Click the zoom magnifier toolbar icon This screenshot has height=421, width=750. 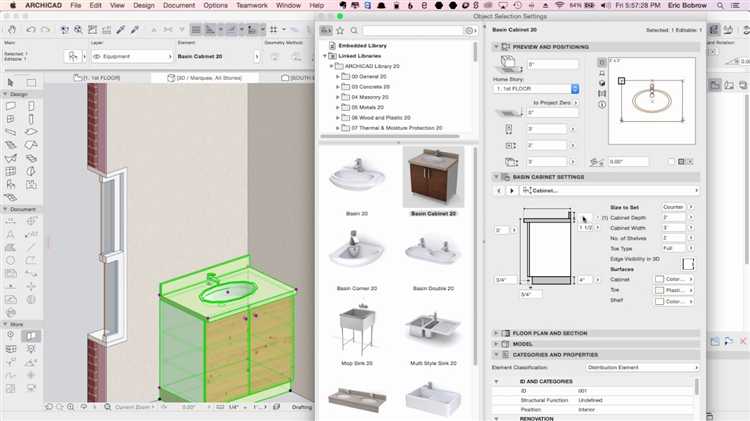click(78, 30)
